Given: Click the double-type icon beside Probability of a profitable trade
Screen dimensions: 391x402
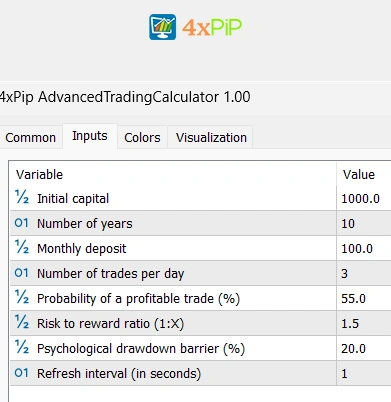Looking at the screenshot, I should click(x=22, y=297).
